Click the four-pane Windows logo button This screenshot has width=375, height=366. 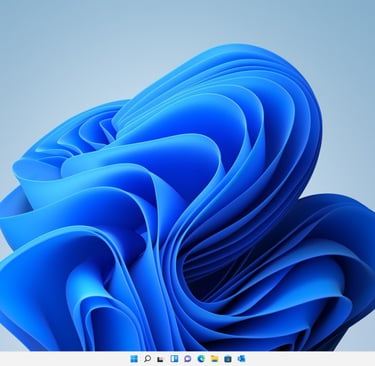click(134, 359)
